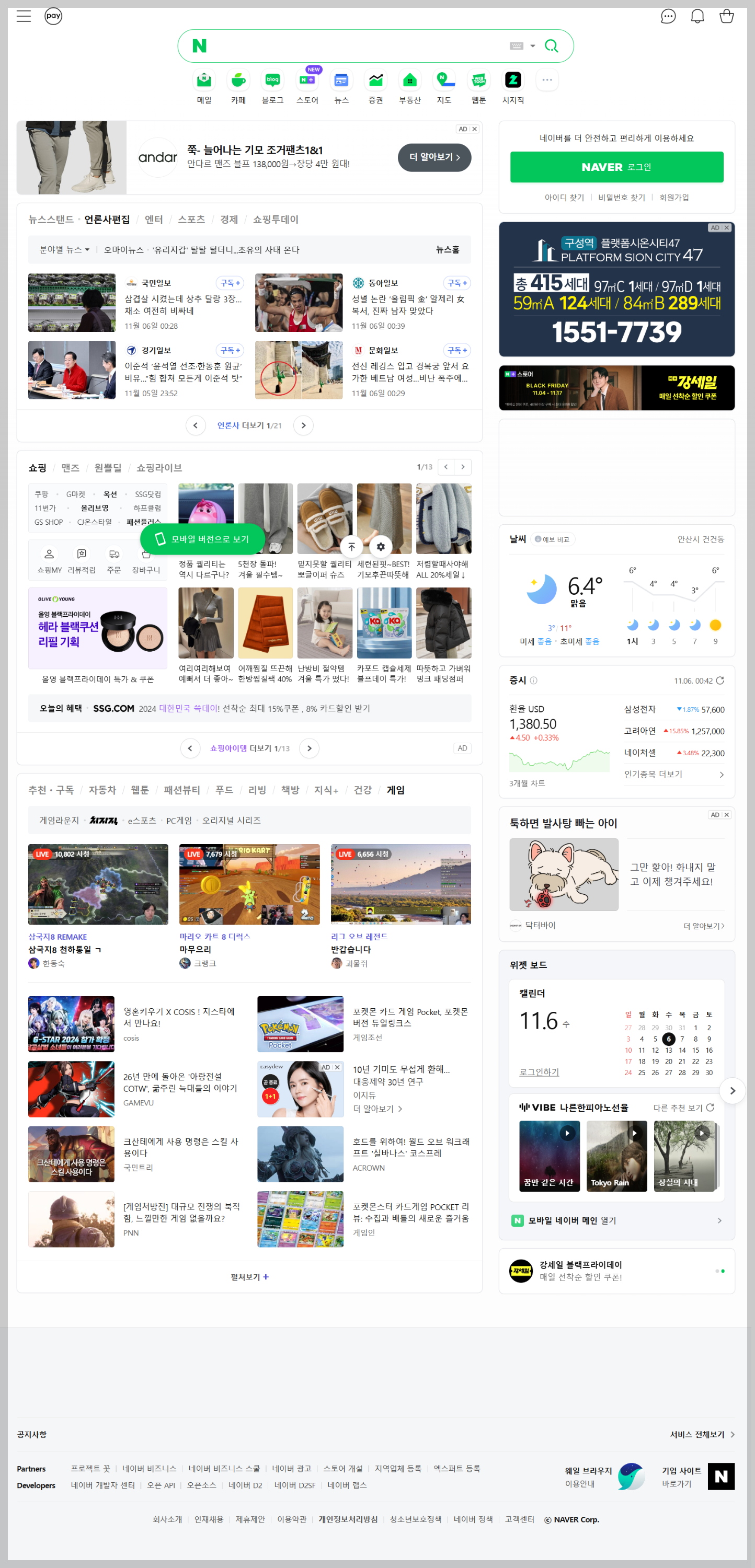
Task: Open the 지도 shortcut icon
Action: coord(444,80)
